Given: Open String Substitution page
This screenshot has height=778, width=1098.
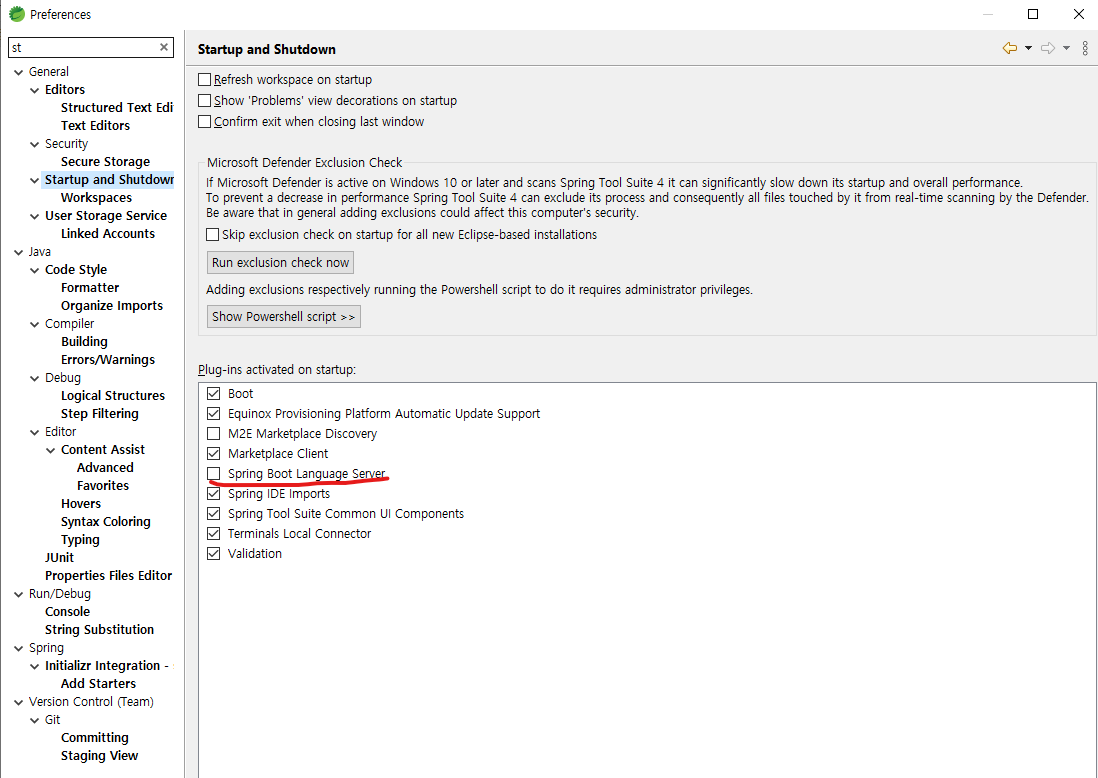Looking at the screenshot, I should pyautogui.click(x=99, y=630).
